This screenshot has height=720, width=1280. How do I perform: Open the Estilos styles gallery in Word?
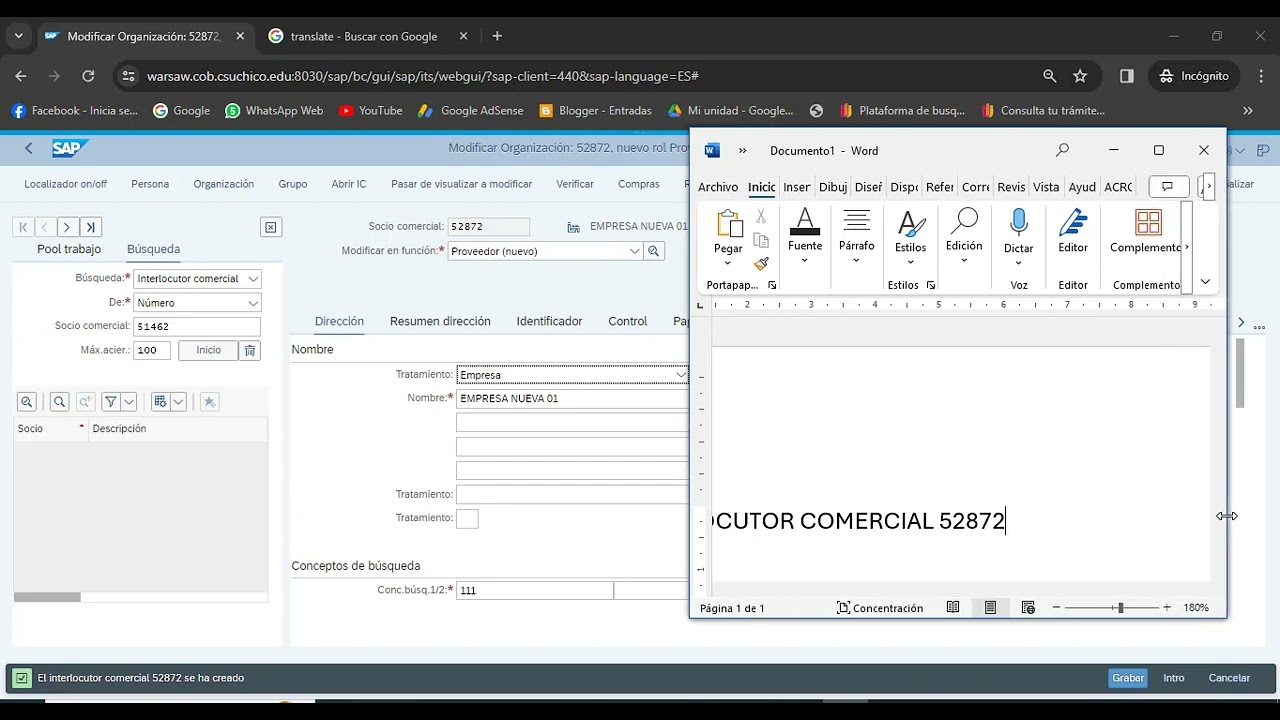coord(910,236)
